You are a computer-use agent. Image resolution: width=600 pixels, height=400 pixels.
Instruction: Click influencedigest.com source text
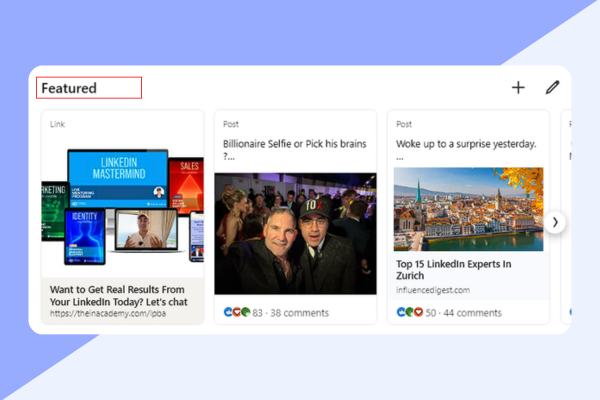(432, 289)
